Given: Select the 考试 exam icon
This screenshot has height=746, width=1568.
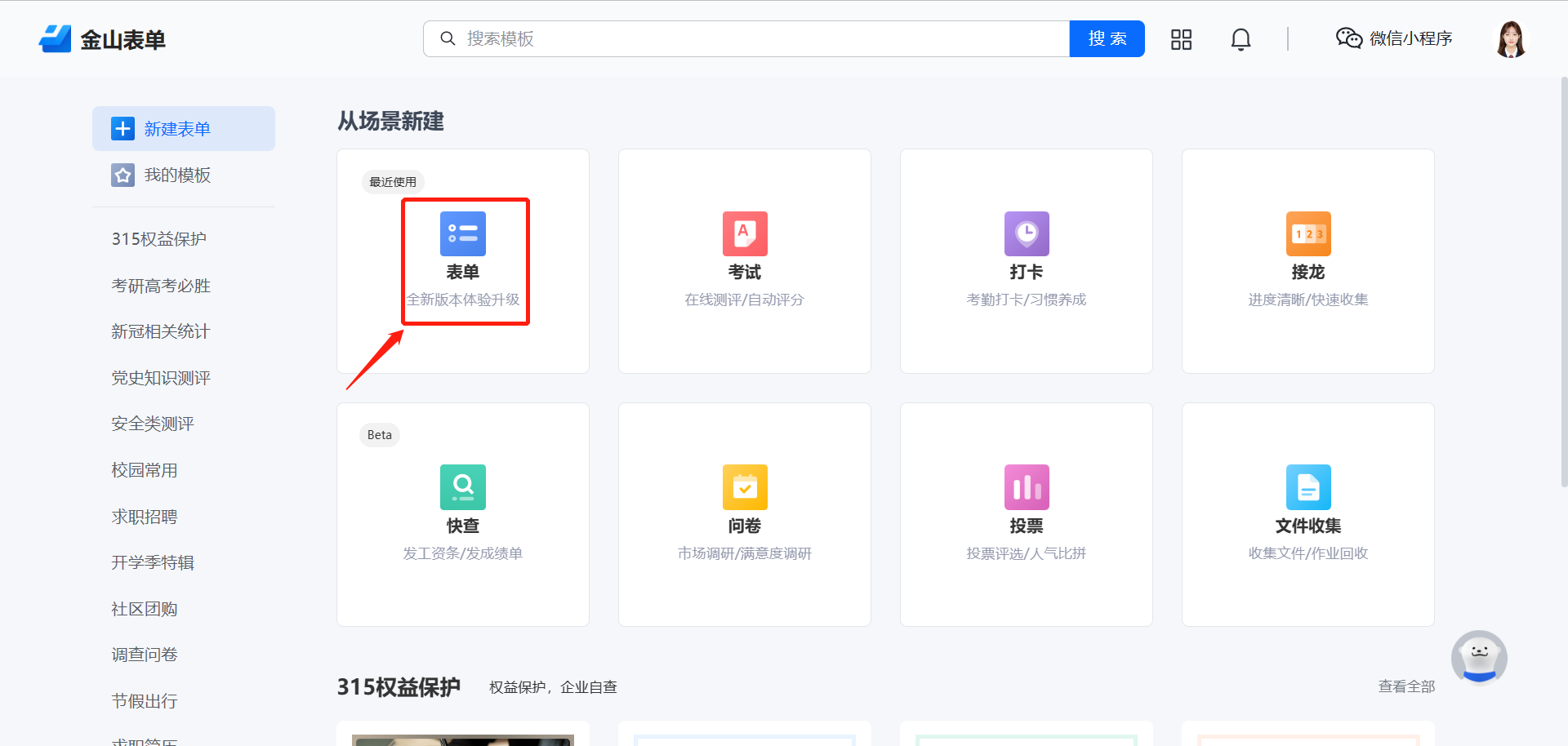Looking at the screenshot, I should tap(745, 233).
